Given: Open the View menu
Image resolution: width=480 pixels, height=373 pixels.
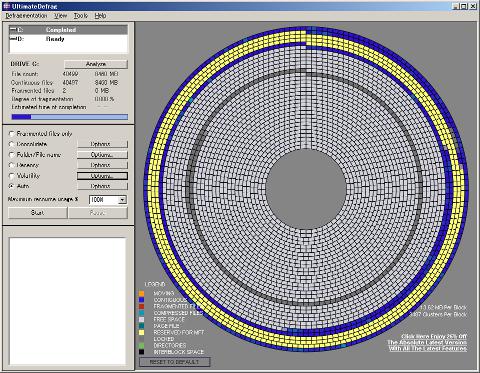Looking at the screenshot, I should click(x=61, y=16).
